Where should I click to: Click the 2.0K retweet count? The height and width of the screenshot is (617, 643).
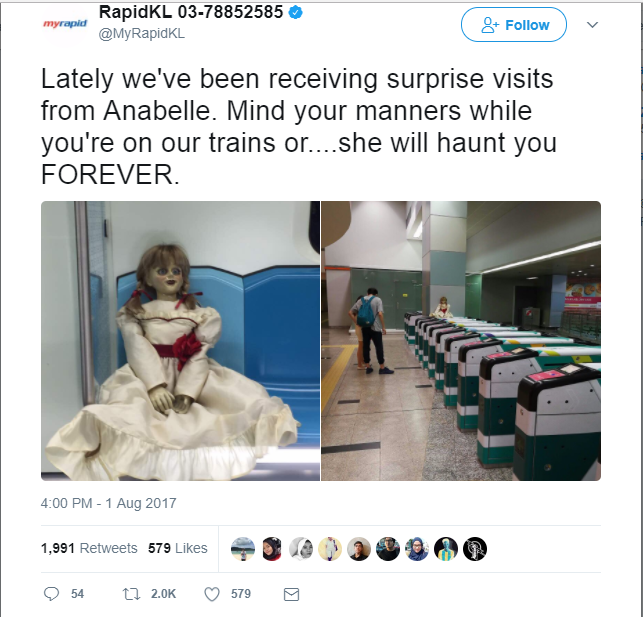[163, 594]
